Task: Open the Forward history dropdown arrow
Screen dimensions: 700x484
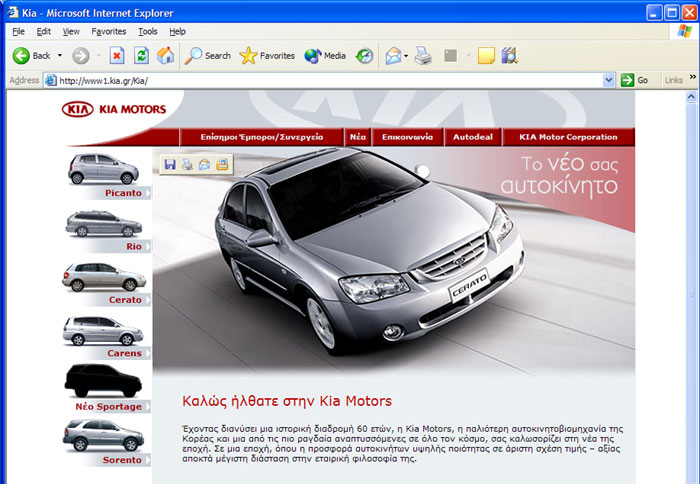Action: (99, 56)
